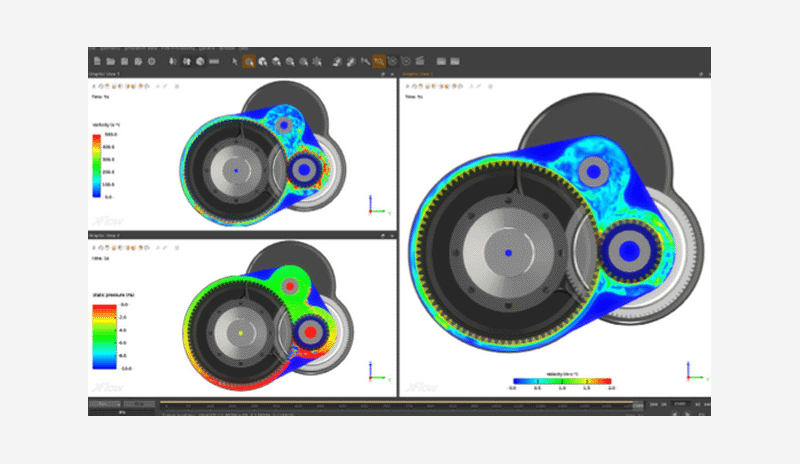The height and width of the screenshot is (464, 800).
Task: Click the last layout icon at toolbar's right end
Action: [x=455, y=61]
